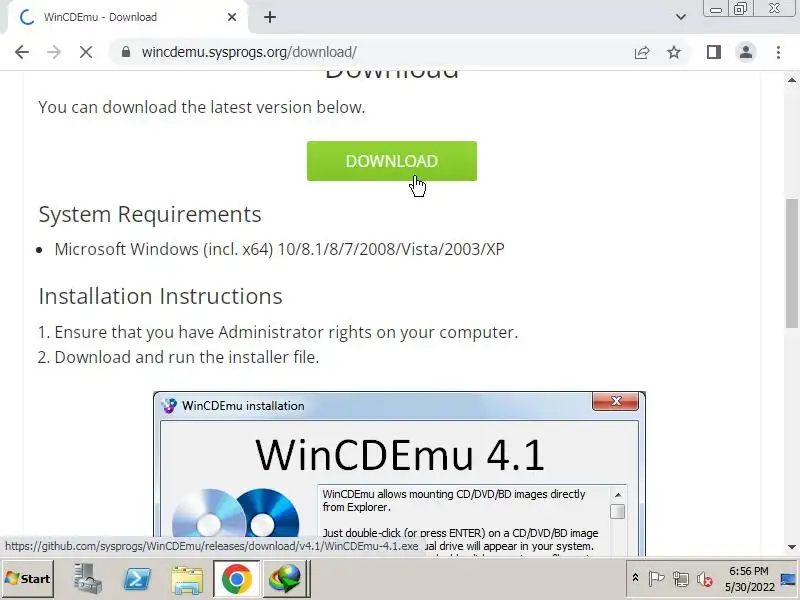
Task: Go back to previous page
Action: pos(22,52)
